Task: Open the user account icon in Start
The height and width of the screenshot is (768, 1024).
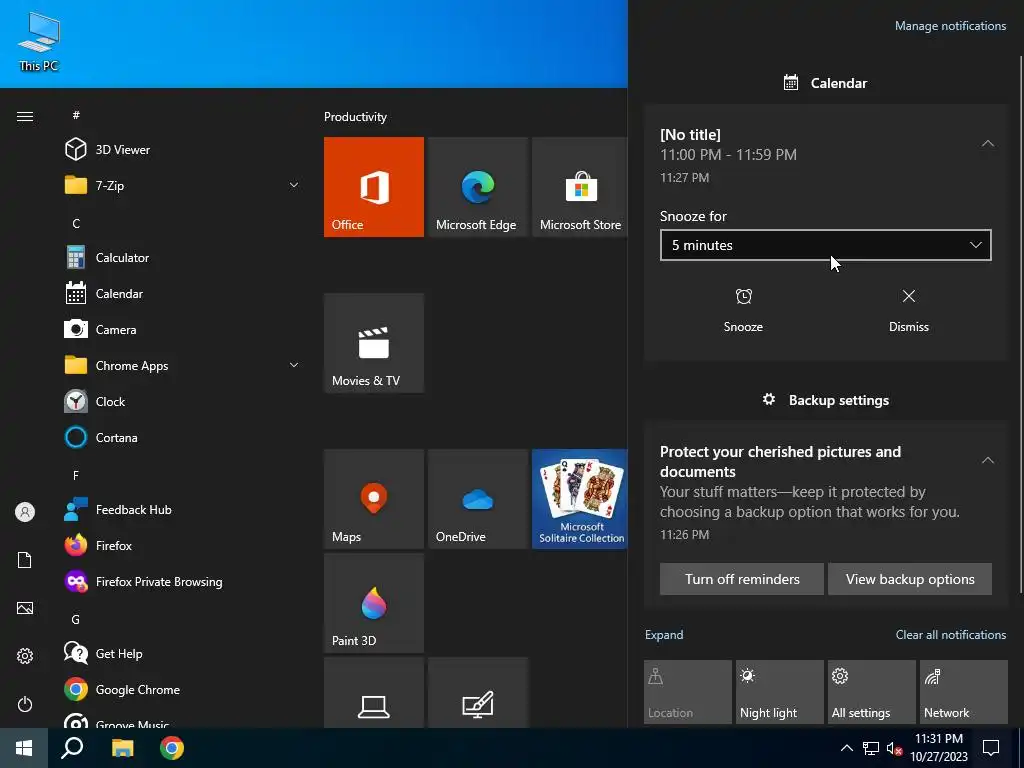Action: (x=25, y=512)
